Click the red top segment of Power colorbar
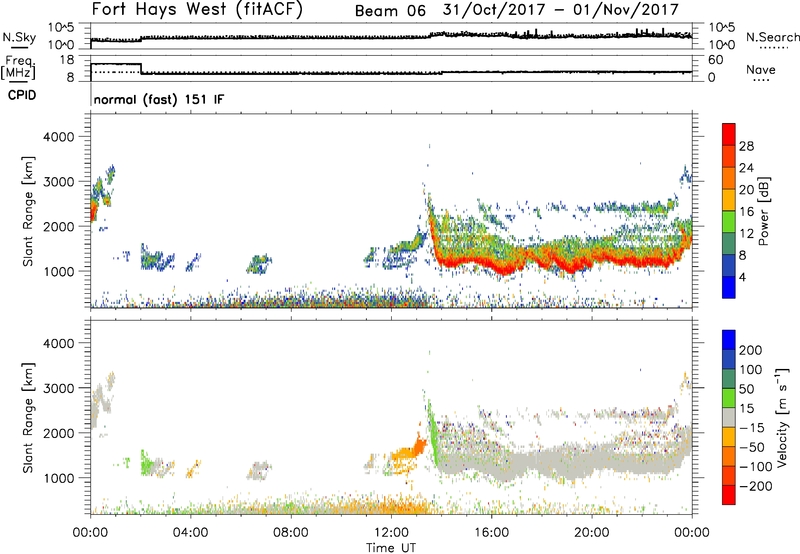The height and width of the screenshot is (554, 800). (729, 135)
